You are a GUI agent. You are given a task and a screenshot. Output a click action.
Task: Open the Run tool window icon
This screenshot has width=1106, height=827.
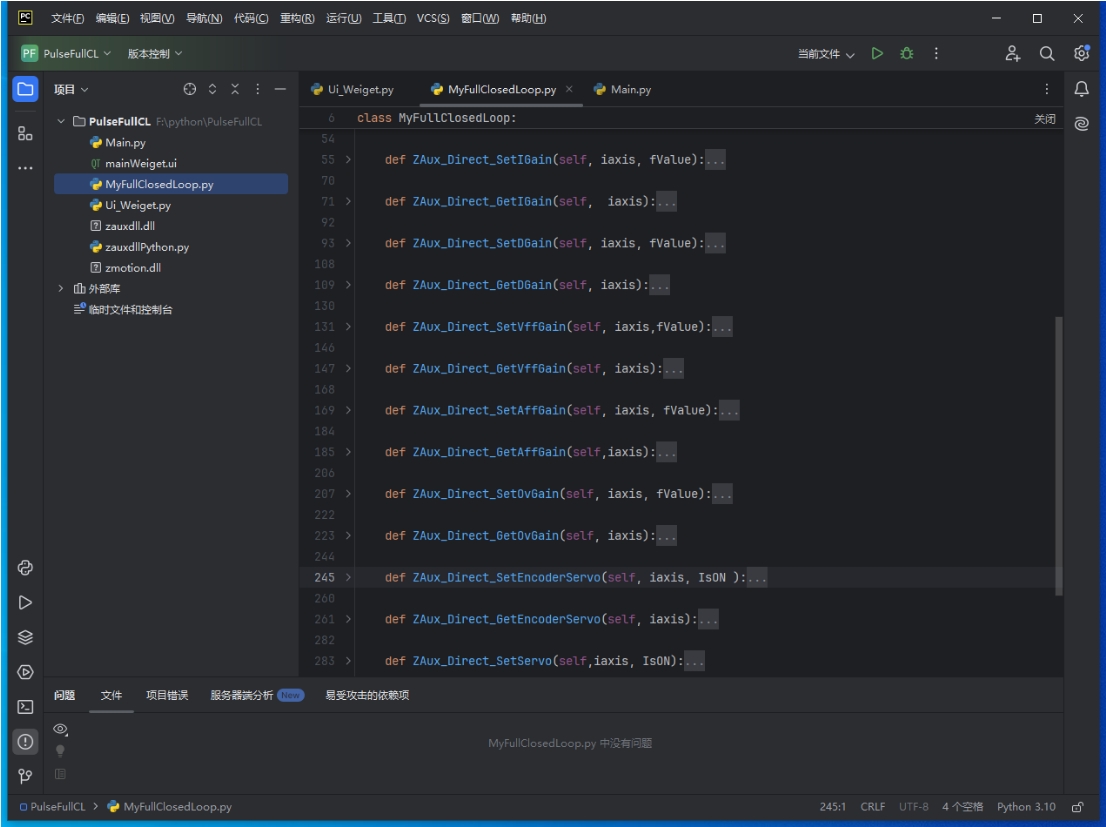click(25, 603)
